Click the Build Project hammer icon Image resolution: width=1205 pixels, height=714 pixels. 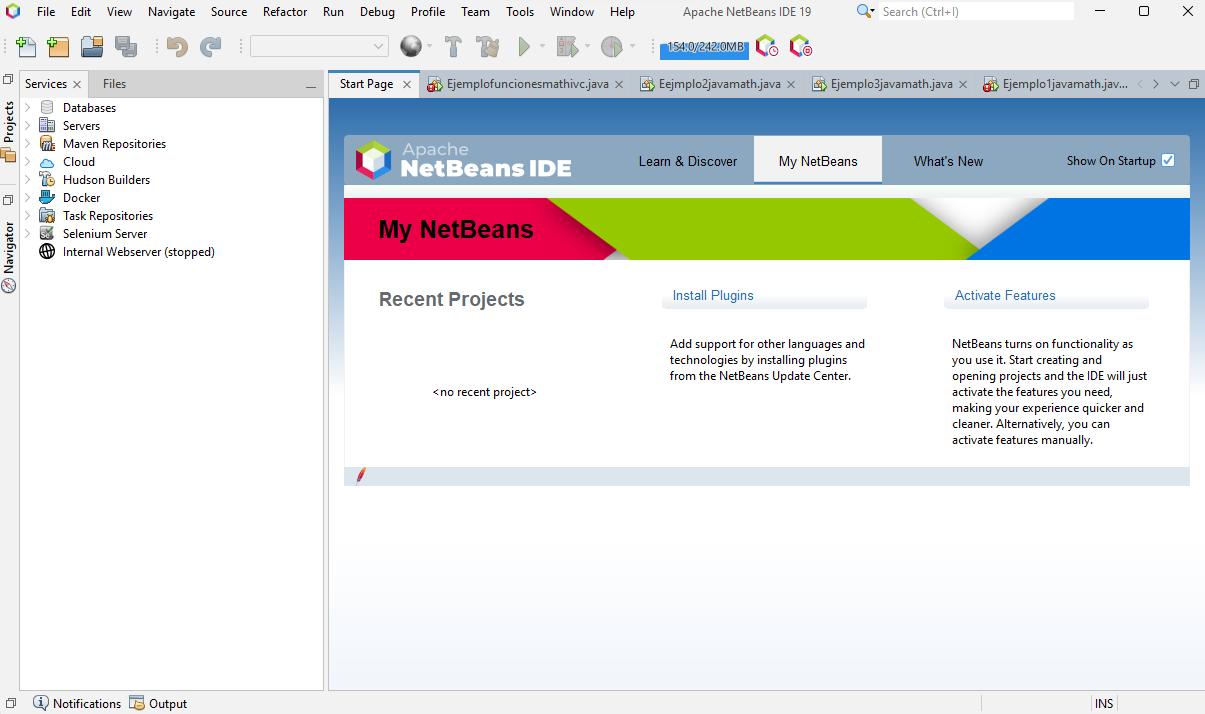(x=453, y=46)
